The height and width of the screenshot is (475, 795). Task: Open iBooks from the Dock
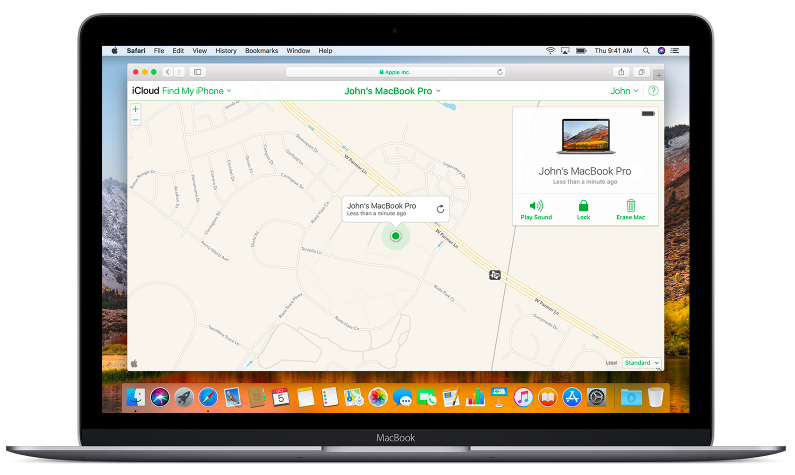coord(548,397)
